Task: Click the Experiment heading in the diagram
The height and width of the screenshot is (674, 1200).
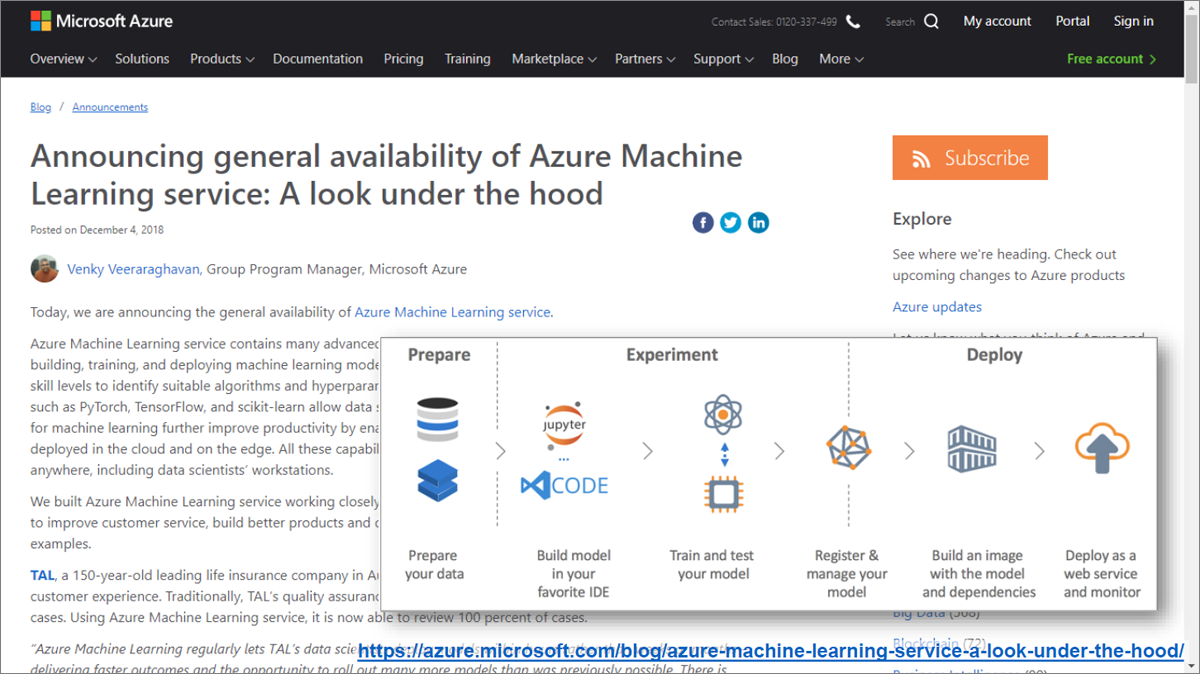Action: 672,355
